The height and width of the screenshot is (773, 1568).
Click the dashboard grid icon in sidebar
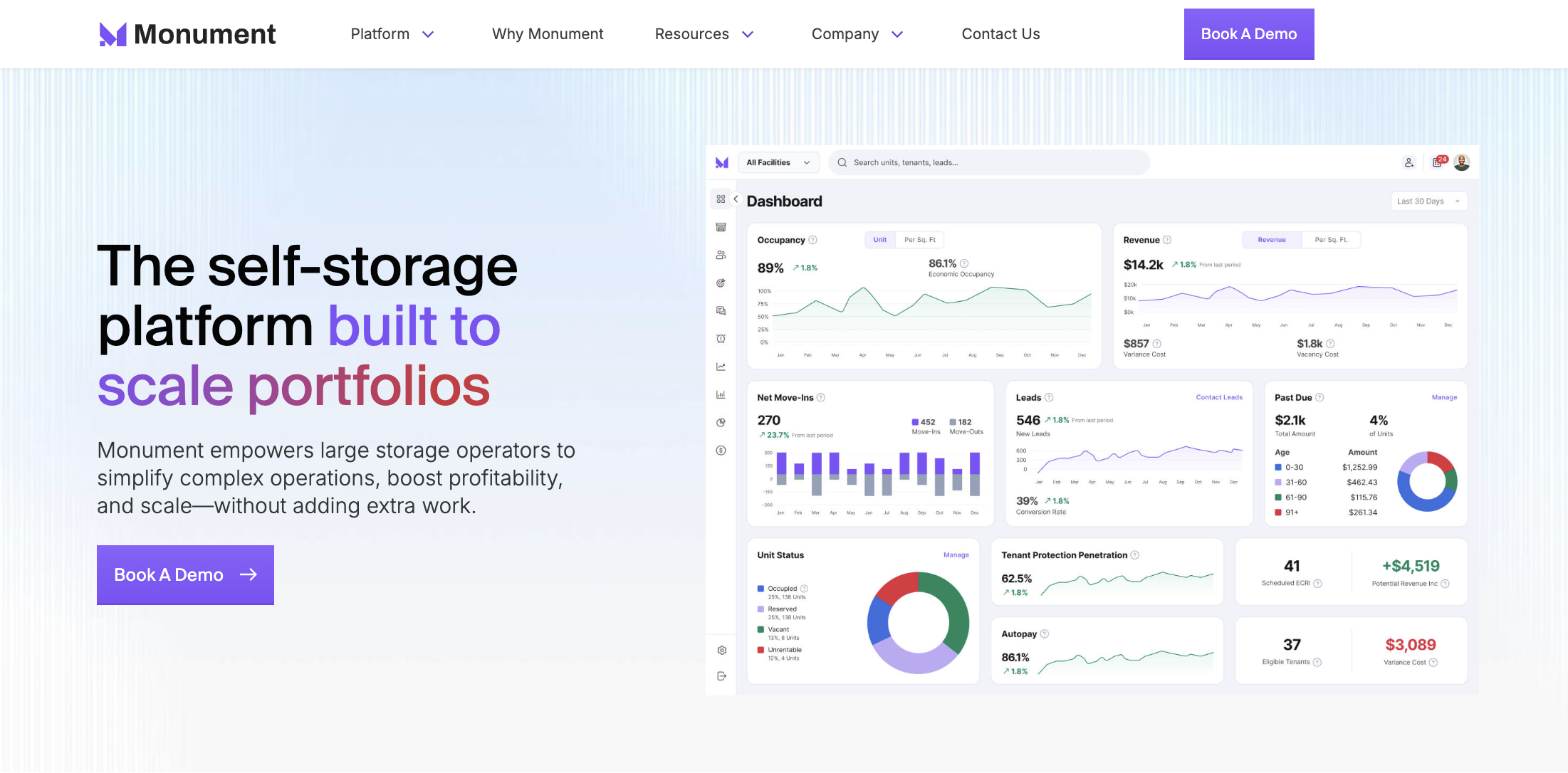(721, 199)
